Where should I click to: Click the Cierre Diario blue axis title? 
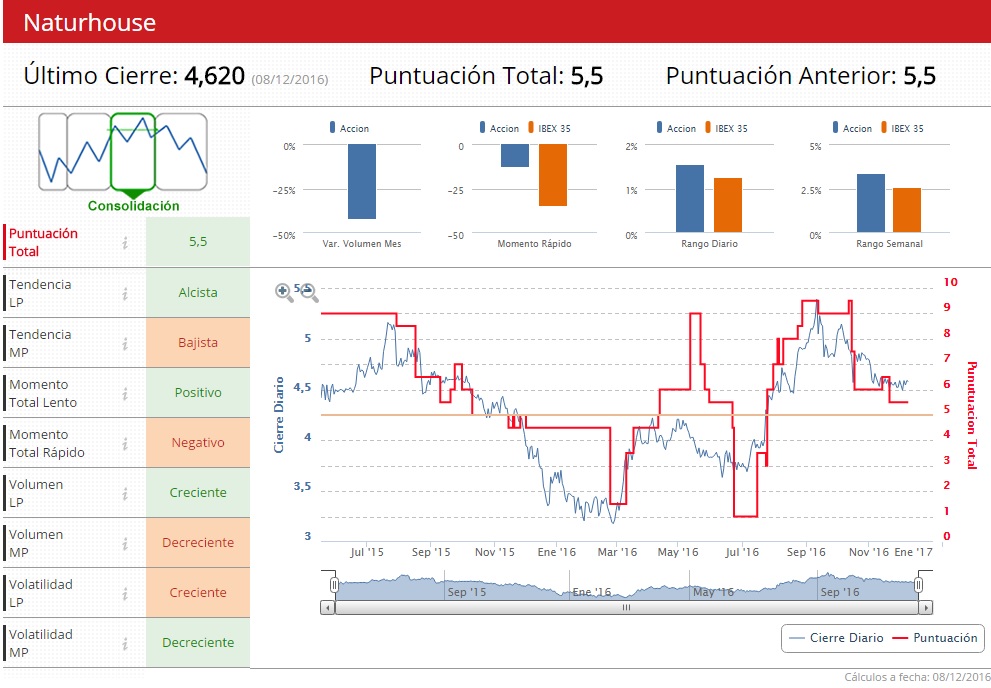pyautogui.click(x=279, y=415)
